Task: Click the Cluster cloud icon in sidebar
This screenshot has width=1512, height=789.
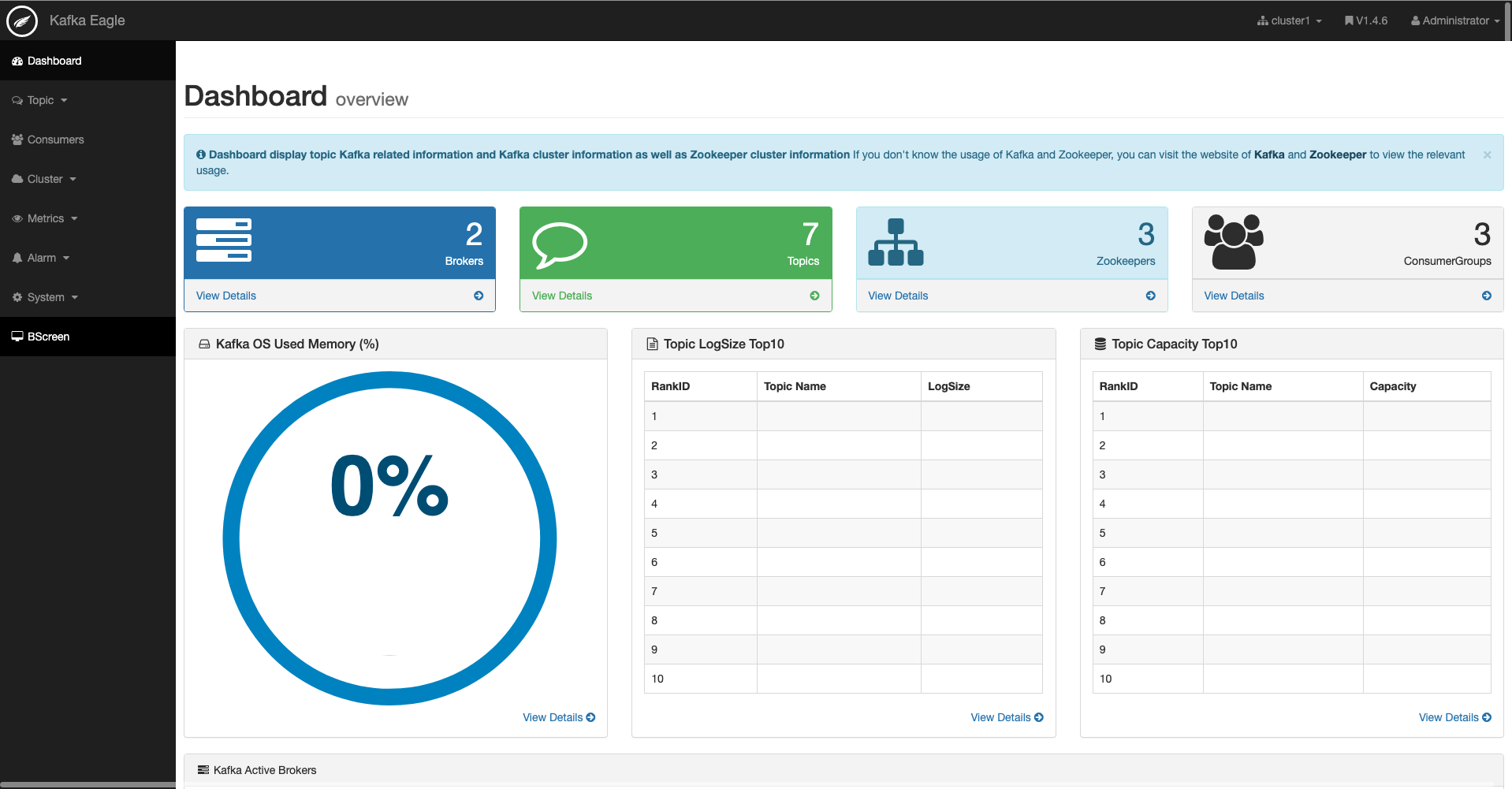Action: coord(17,179)
